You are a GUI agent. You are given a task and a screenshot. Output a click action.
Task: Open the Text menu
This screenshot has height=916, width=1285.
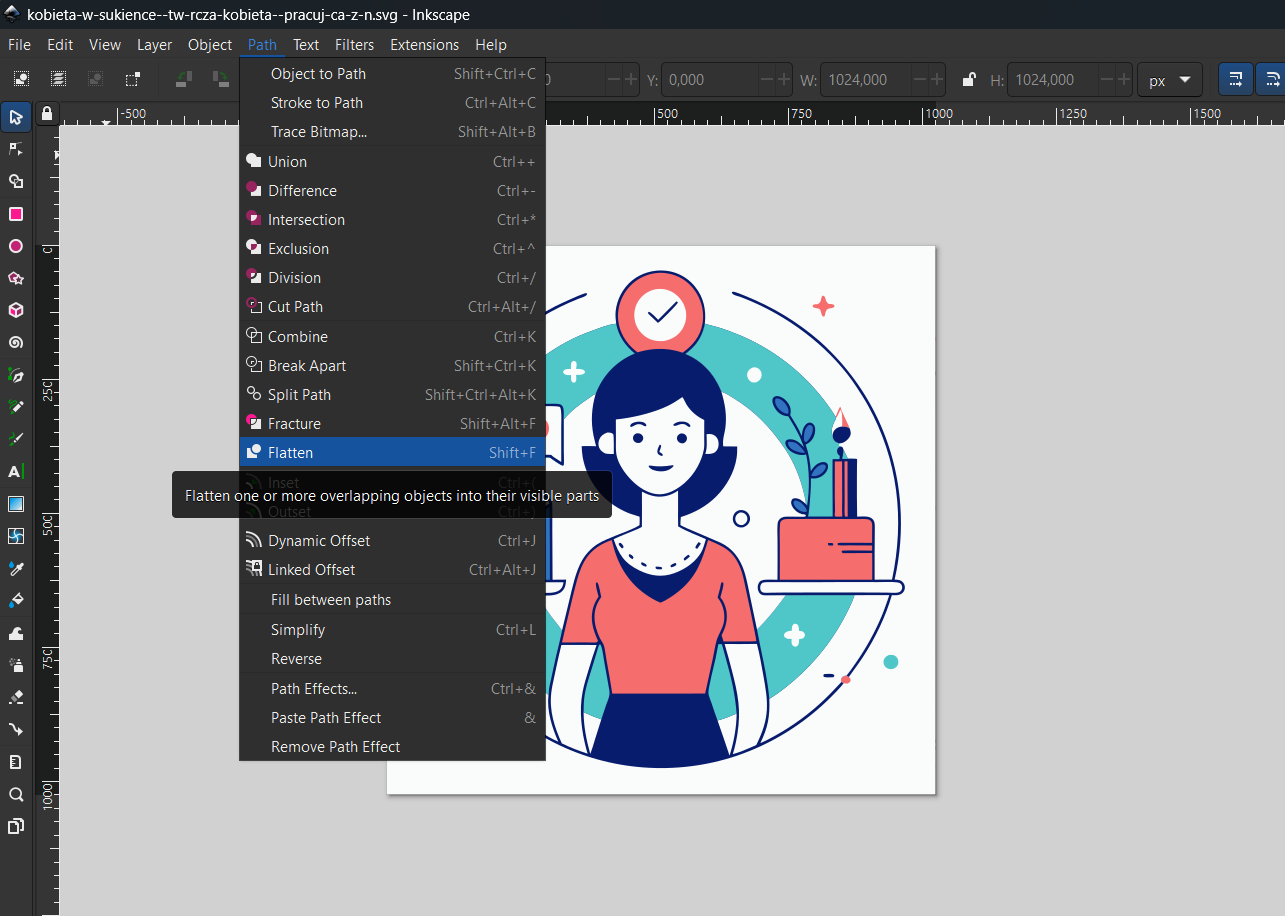point(306,45)
